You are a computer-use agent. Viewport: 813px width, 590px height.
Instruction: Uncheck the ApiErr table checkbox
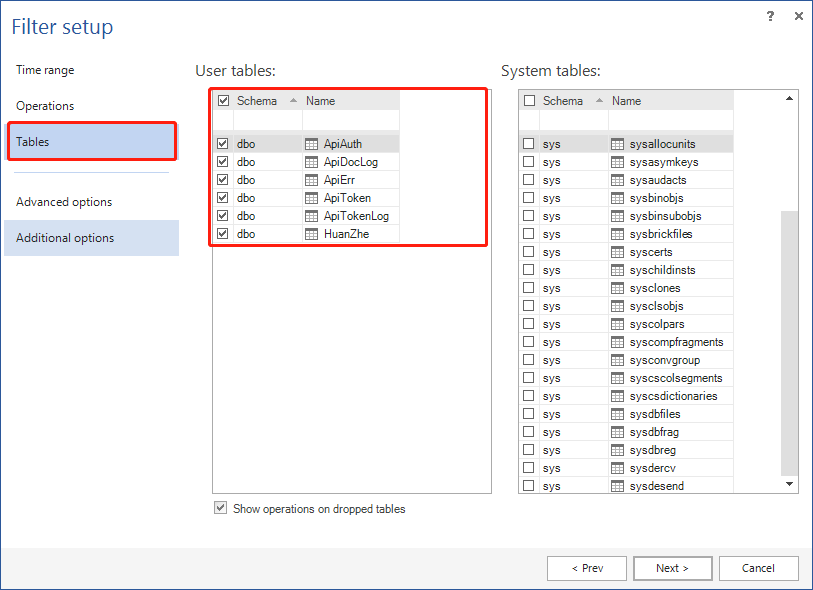click(x=222, y=179)
